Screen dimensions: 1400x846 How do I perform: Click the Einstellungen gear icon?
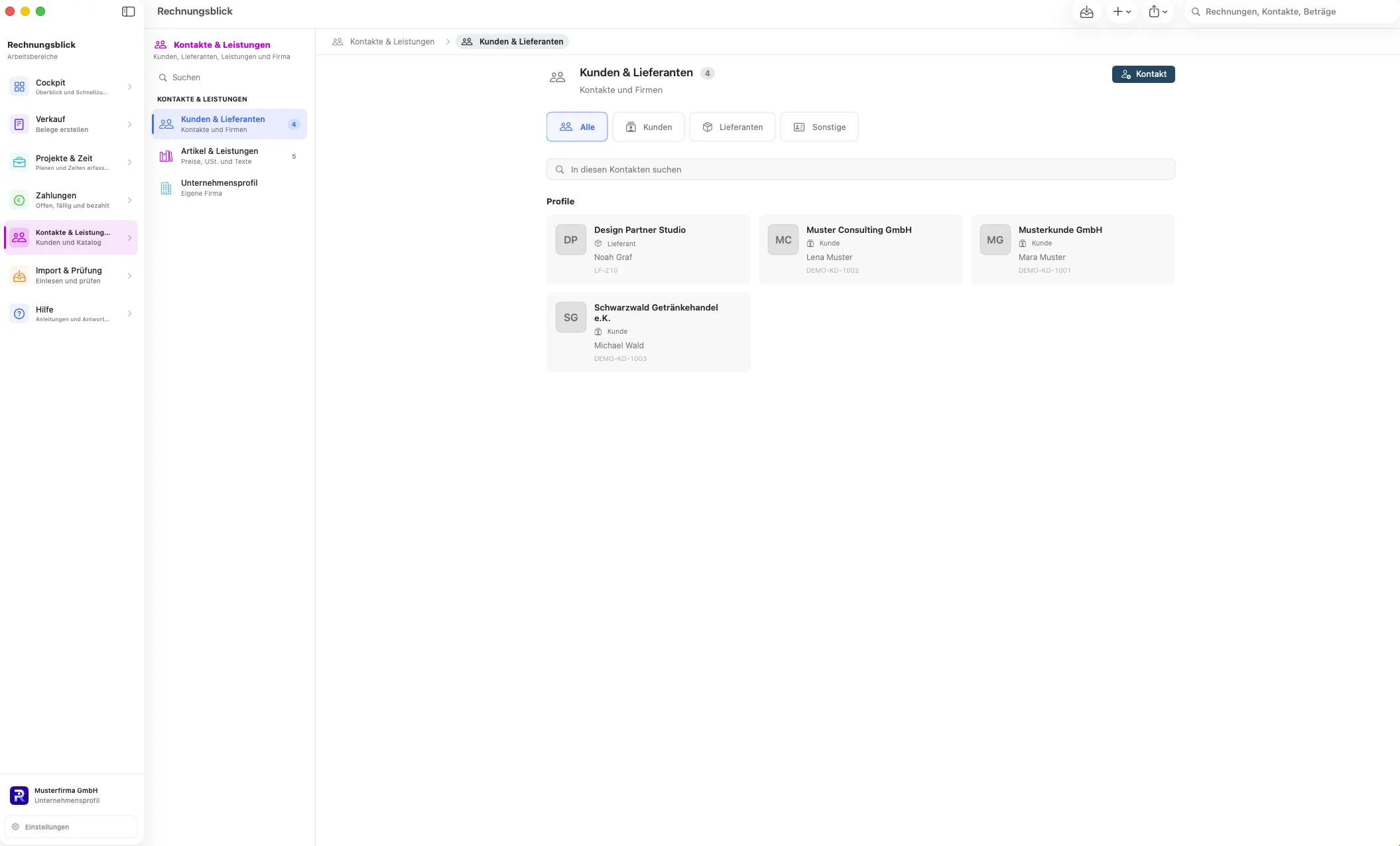(16, 827)
